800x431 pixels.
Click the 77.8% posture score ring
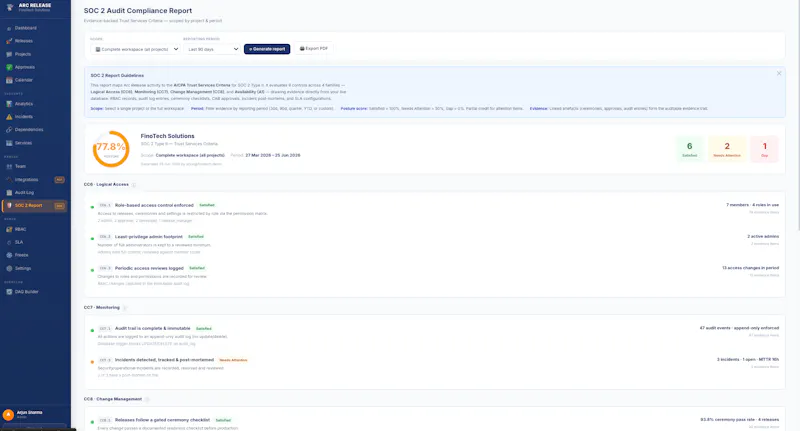111,149
